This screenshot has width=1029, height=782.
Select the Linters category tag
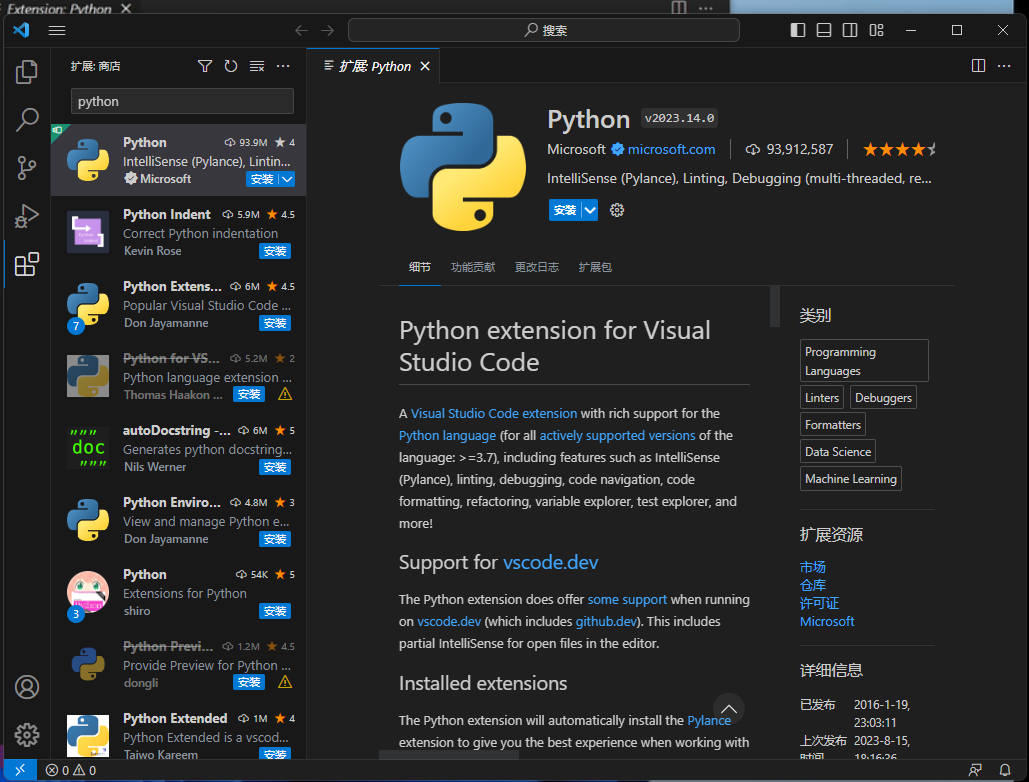[x=822, y=398]
